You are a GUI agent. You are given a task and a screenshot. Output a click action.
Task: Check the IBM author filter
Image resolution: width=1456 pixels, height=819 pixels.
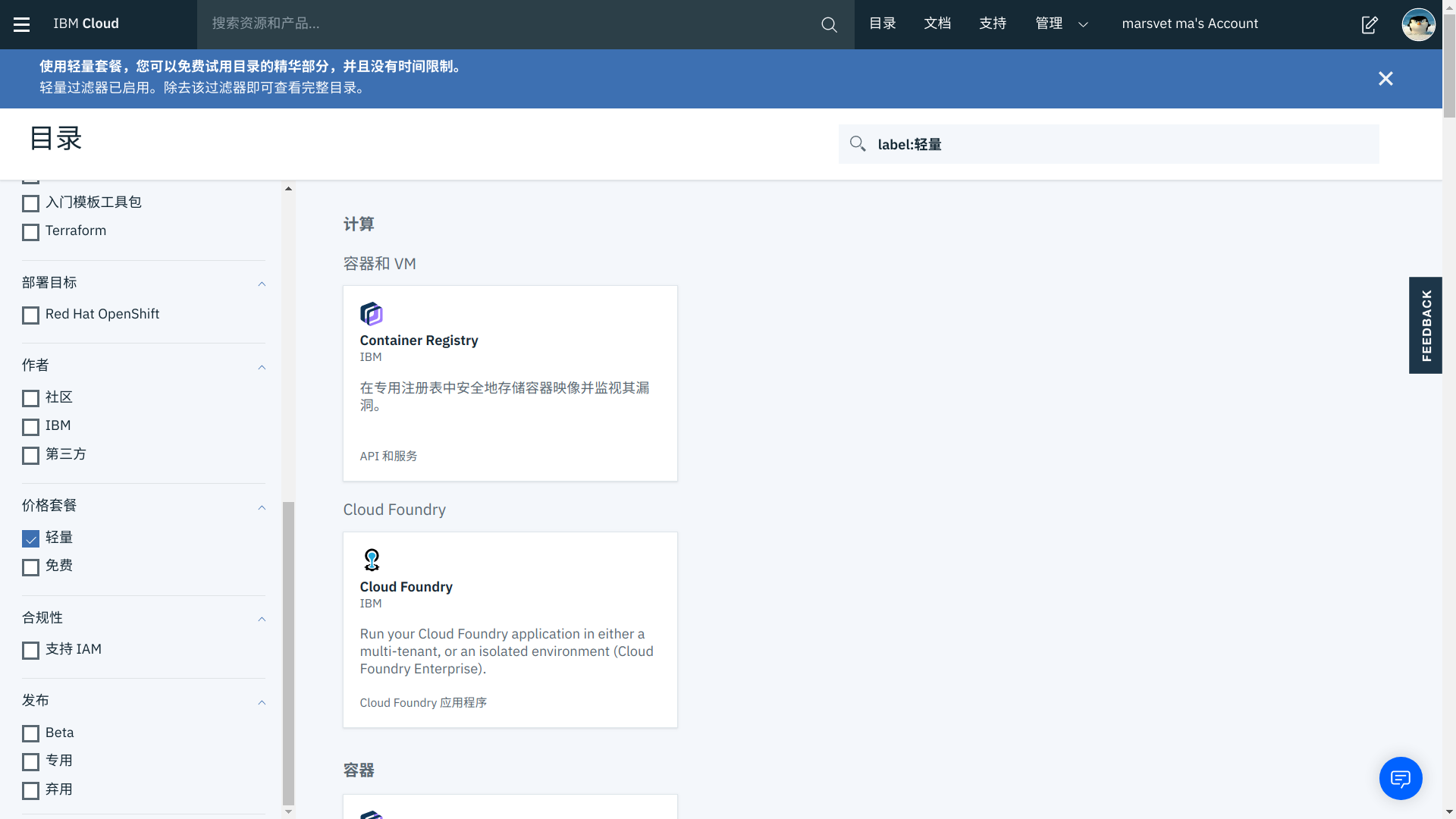[x=30, y=427]
